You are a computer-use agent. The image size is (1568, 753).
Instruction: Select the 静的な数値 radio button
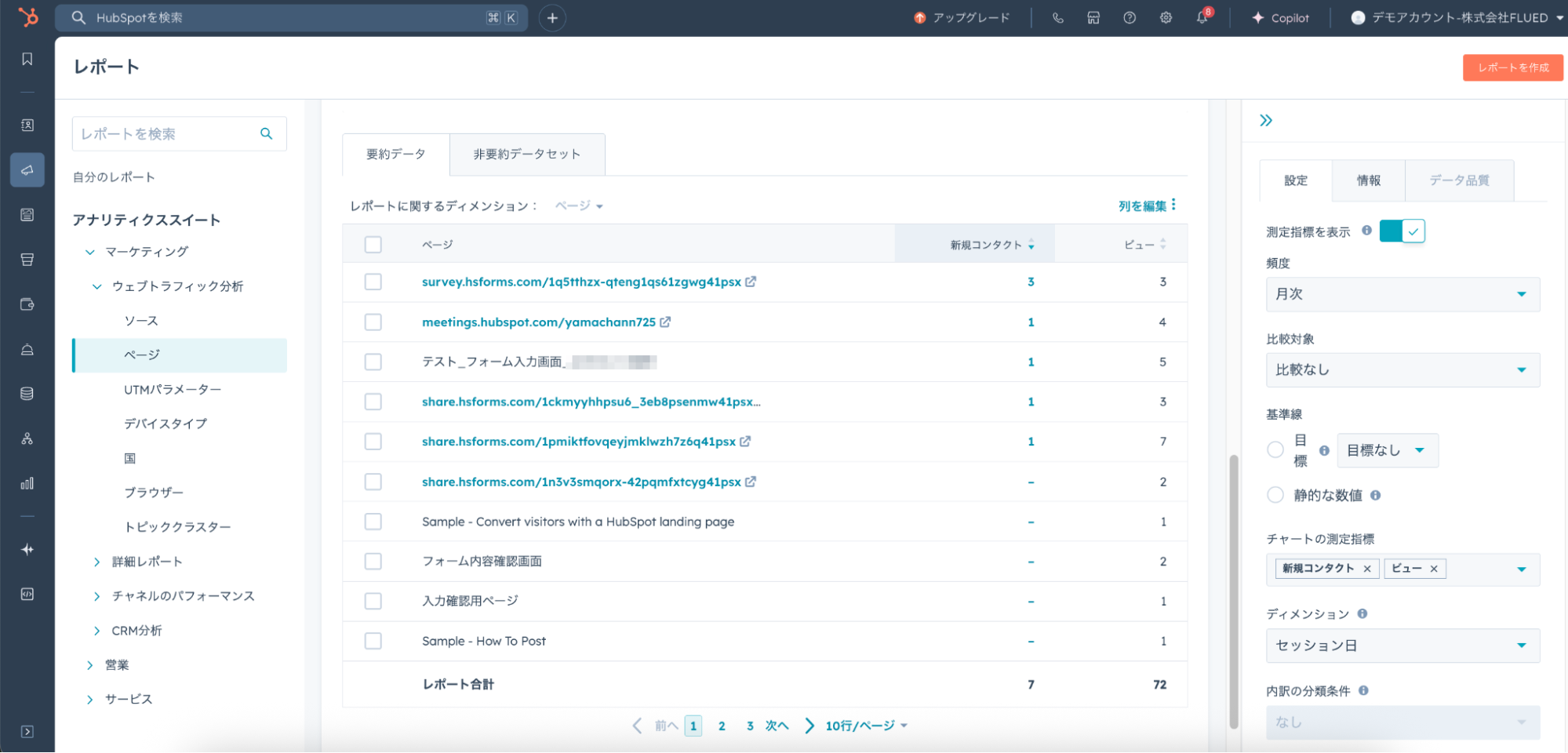click(x=1275, y=495)
